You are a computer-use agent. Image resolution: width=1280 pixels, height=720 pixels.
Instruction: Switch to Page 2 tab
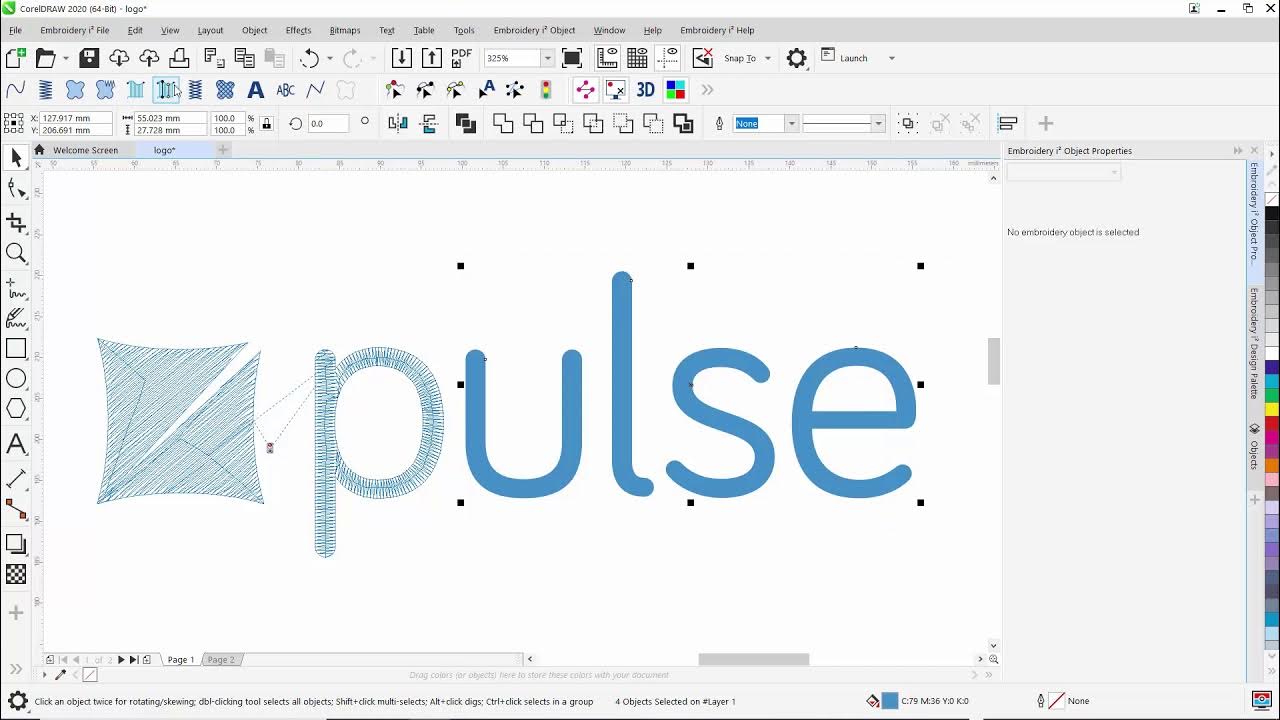point(221,660)
